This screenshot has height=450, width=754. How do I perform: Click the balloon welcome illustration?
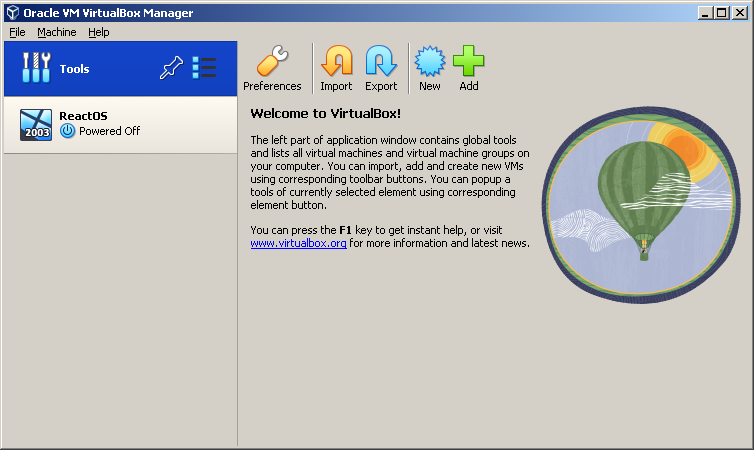(x=641, y=205)
